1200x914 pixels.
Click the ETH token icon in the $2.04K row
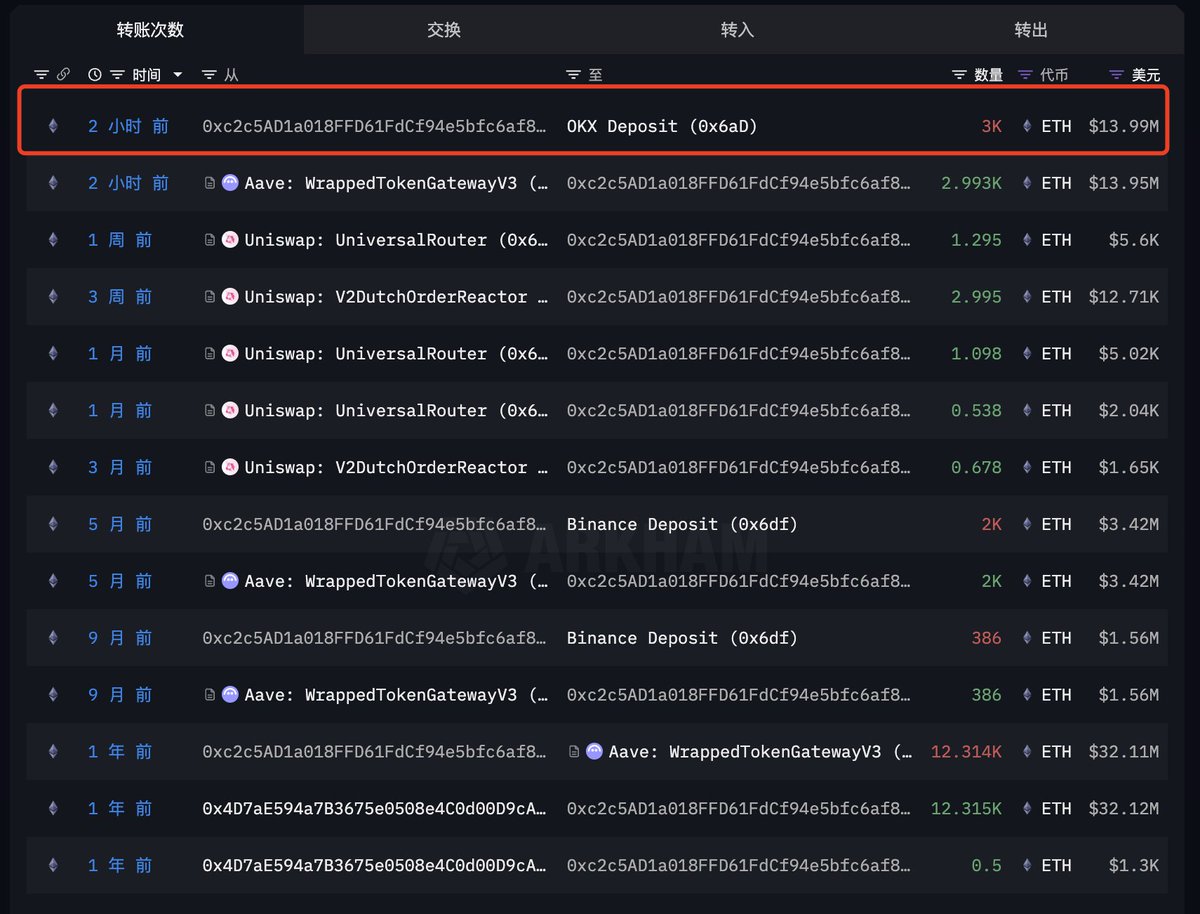(x=1026, y=411)
